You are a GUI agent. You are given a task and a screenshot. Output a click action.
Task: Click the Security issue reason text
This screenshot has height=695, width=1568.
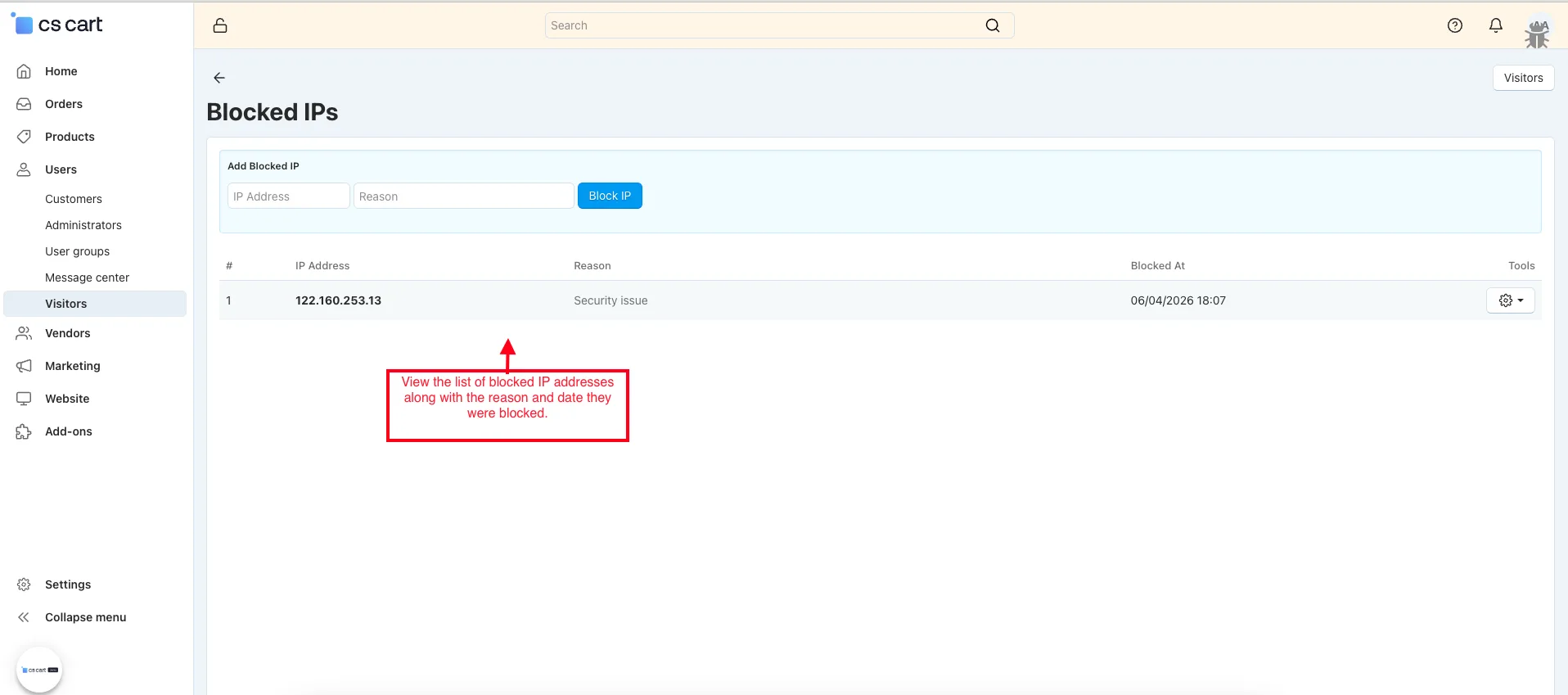click(611, 300)
